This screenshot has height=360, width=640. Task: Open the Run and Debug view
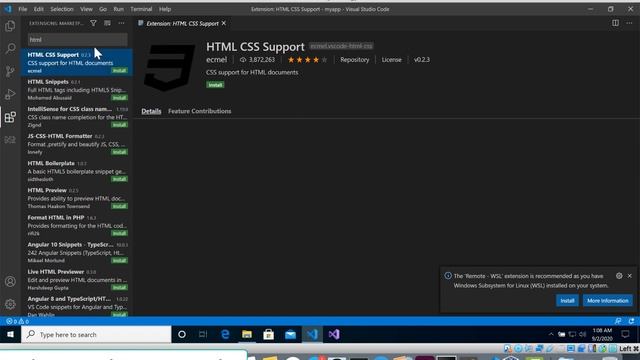pyautogui.click(x=10, y=94)
